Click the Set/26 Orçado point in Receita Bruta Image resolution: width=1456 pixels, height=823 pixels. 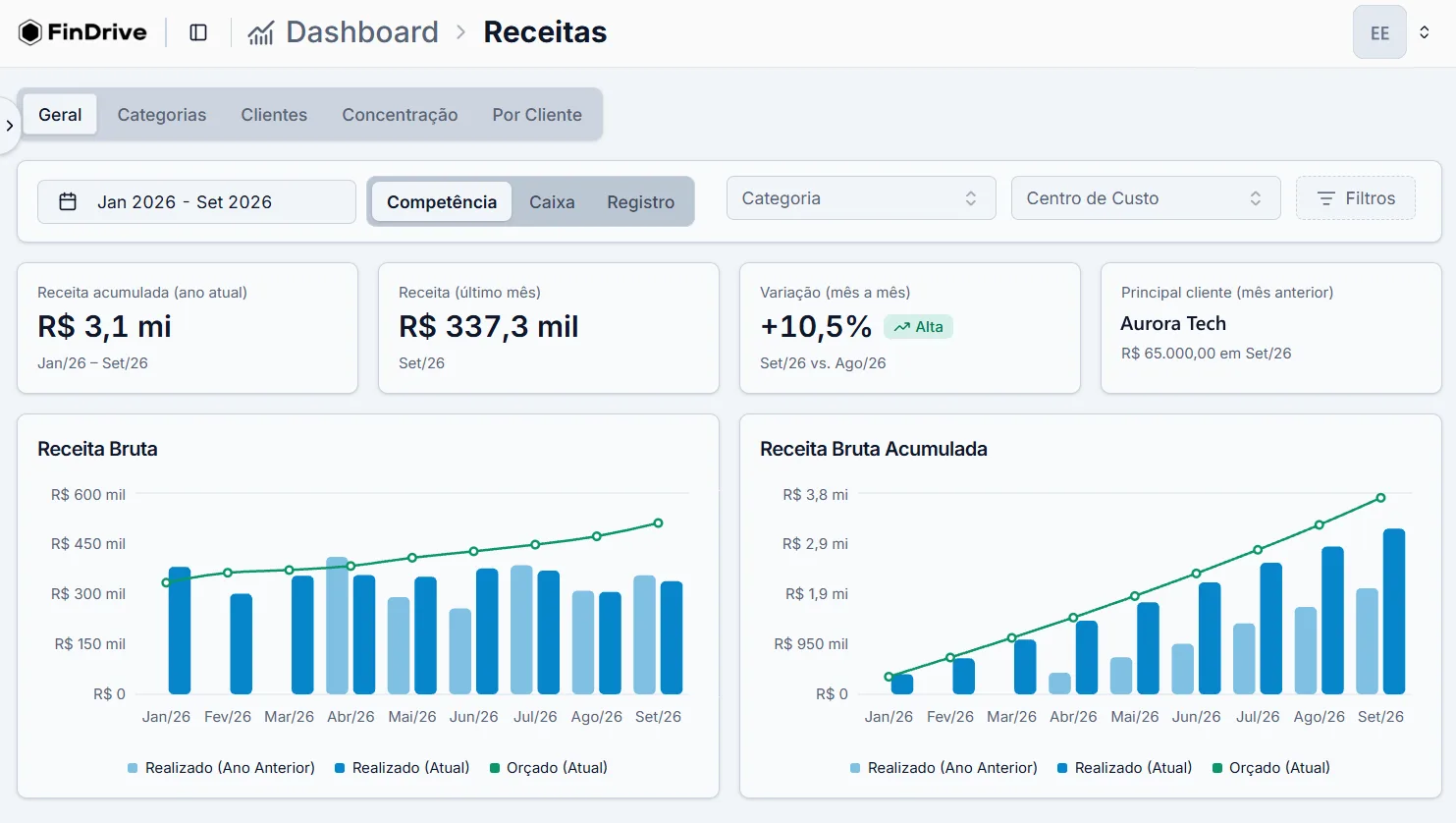tap(658, 523)
